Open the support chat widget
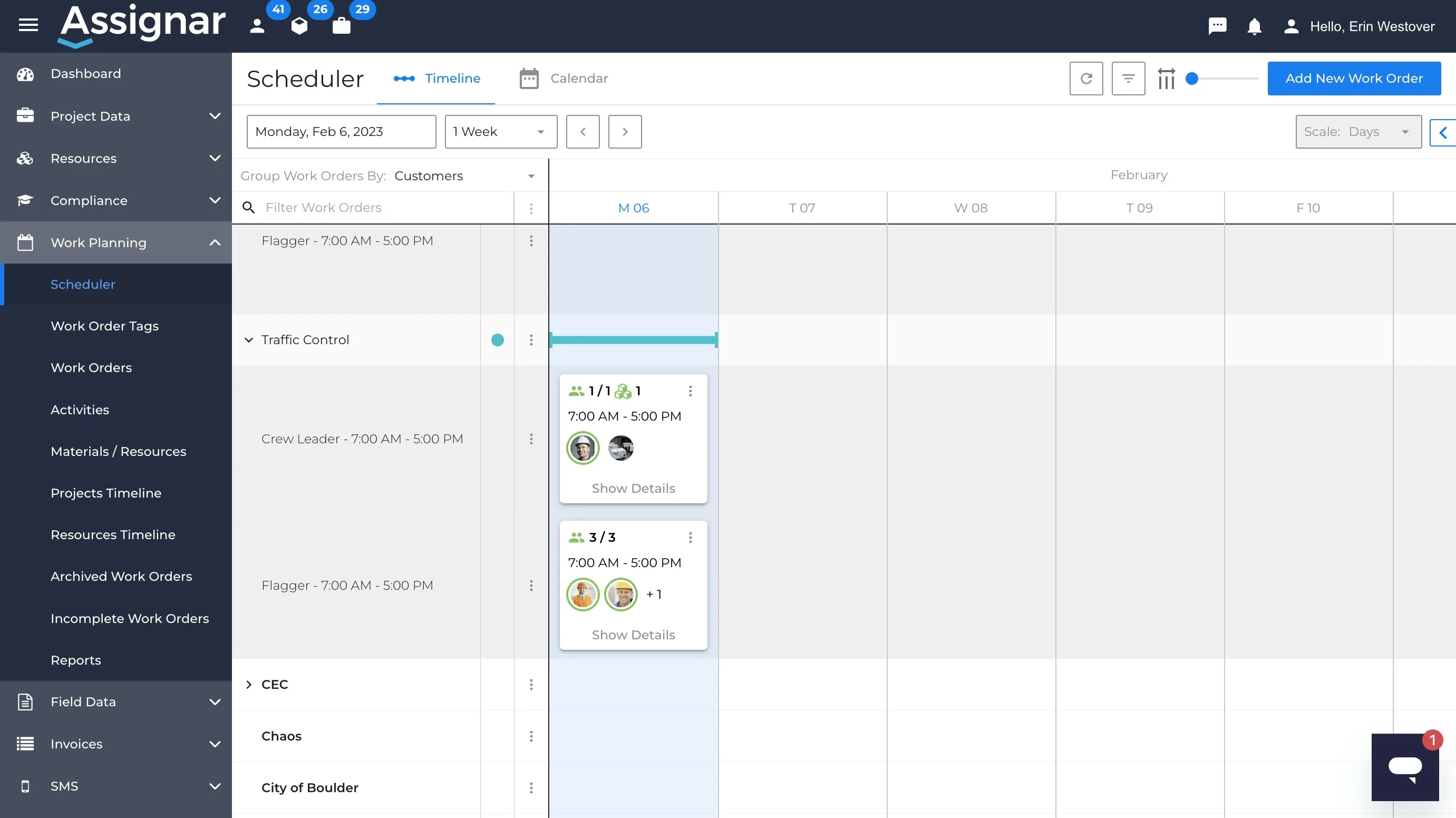Screen dimensions: 1456x818 click(1405, 767)
